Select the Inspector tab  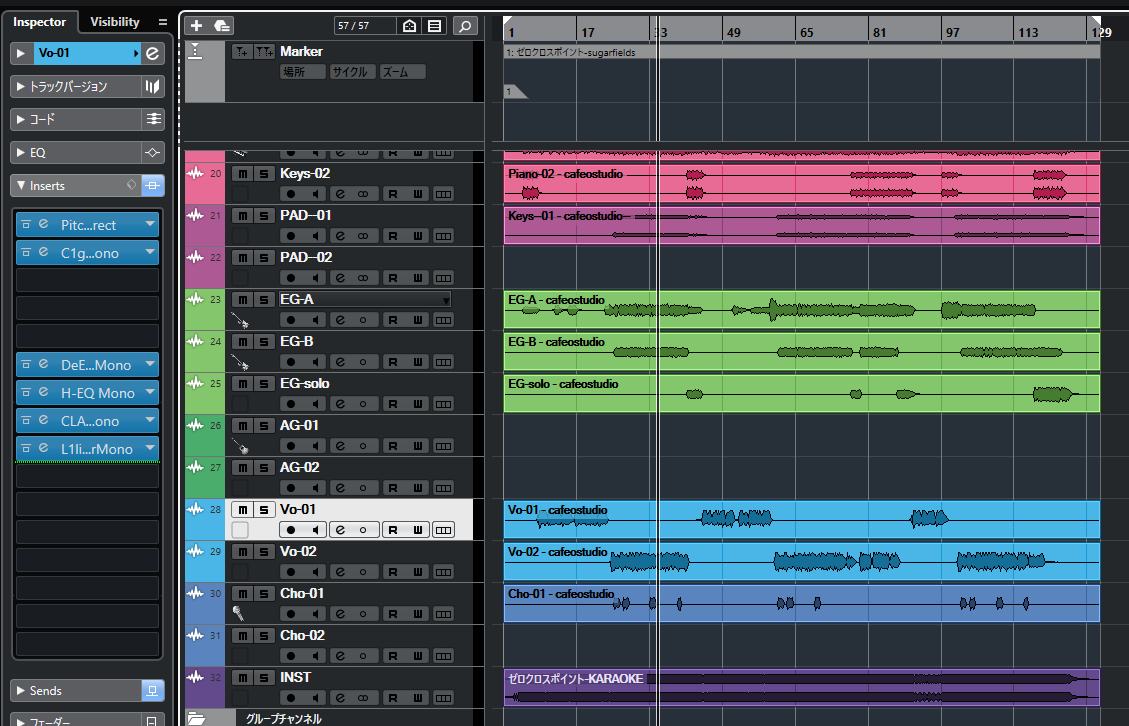(x=40, y=22)
